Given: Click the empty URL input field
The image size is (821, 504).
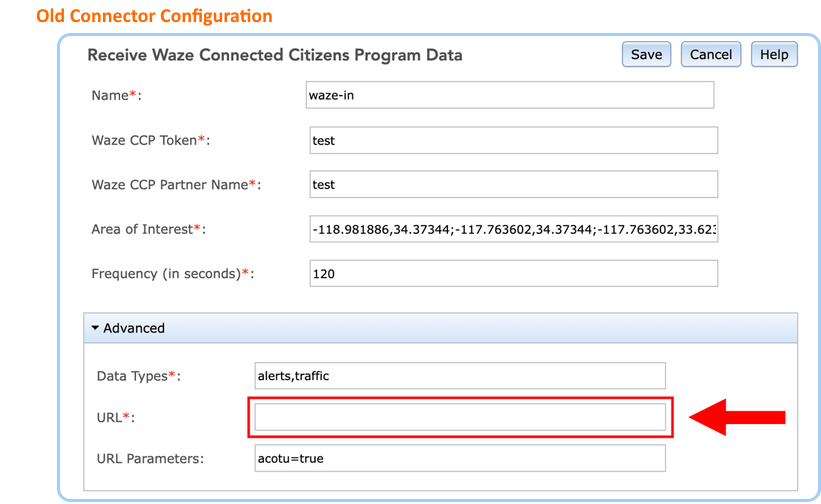Looking at the screenshot, I should (x=460, y=417).
